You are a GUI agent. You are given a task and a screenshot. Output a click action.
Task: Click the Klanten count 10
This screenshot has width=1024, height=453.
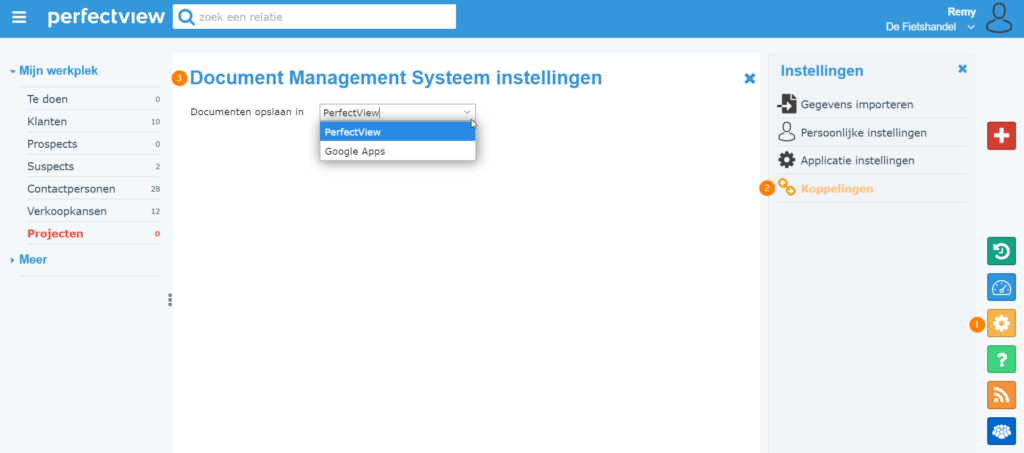155,122
